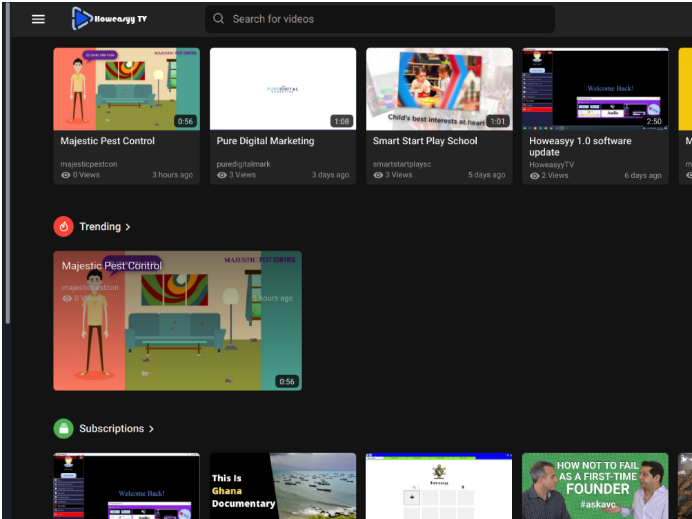Screen dimensions: 692x519
Task: Open Smart Start Play School thumbnail
Action: 439,89
